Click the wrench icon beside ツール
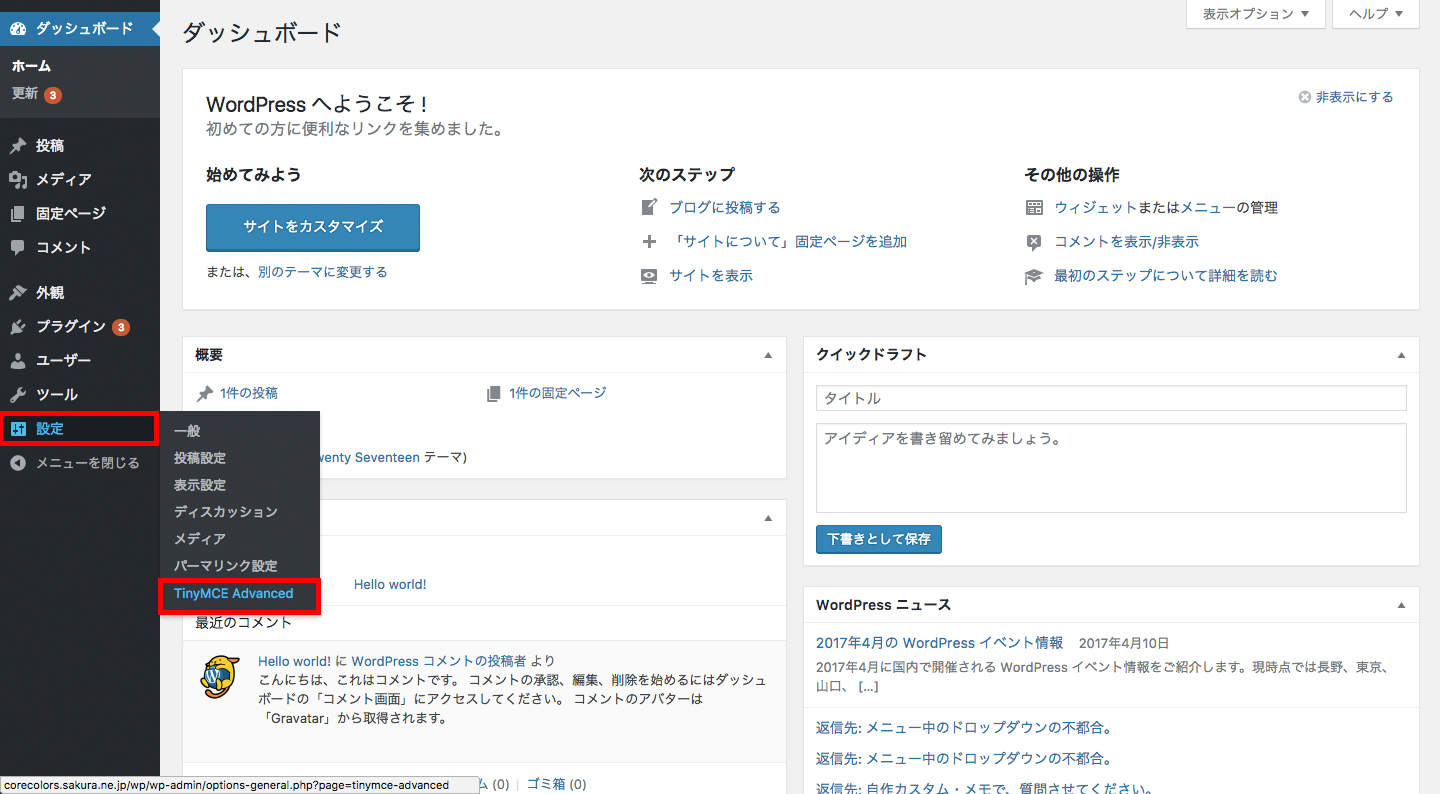This screenshot has width=1440, height=794. (18, 394)
